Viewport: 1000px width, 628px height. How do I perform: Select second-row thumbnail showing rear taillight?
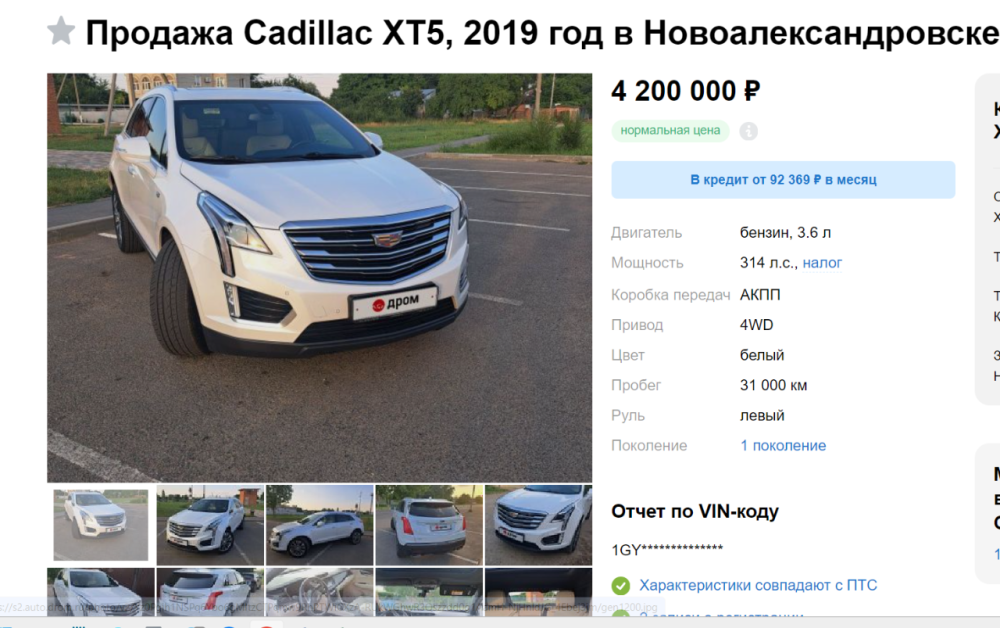click(210, 592)
